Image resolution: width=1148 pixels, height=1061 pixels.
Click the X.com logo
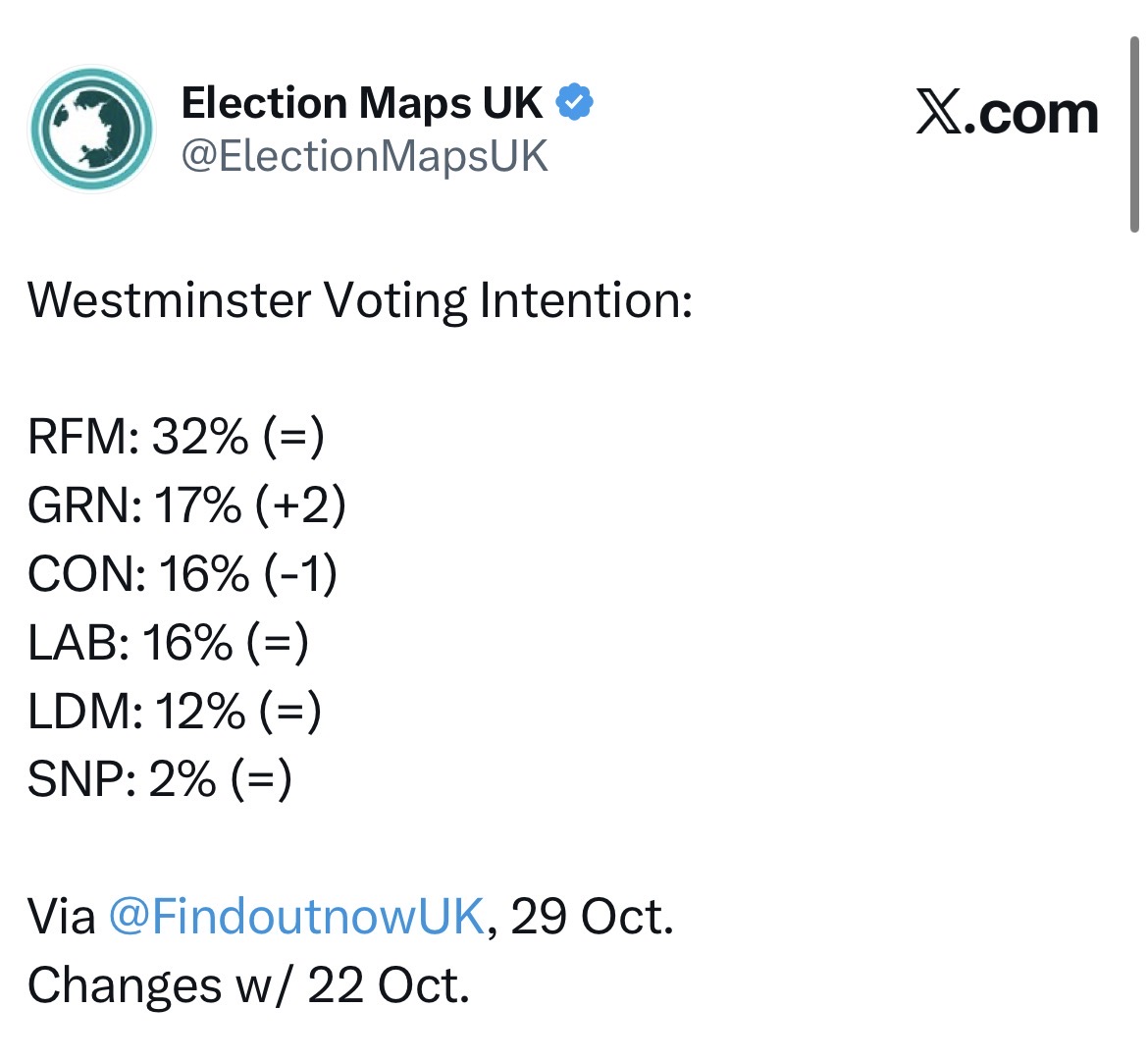pos(1007,113)
